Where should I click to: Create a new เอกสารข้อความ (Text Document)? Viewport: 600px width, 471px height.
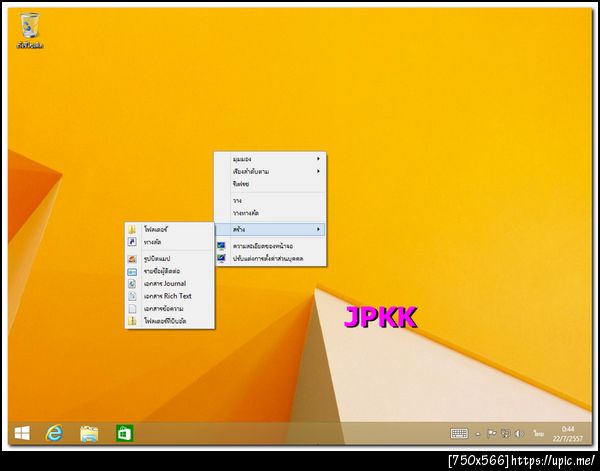pos(170,308)
